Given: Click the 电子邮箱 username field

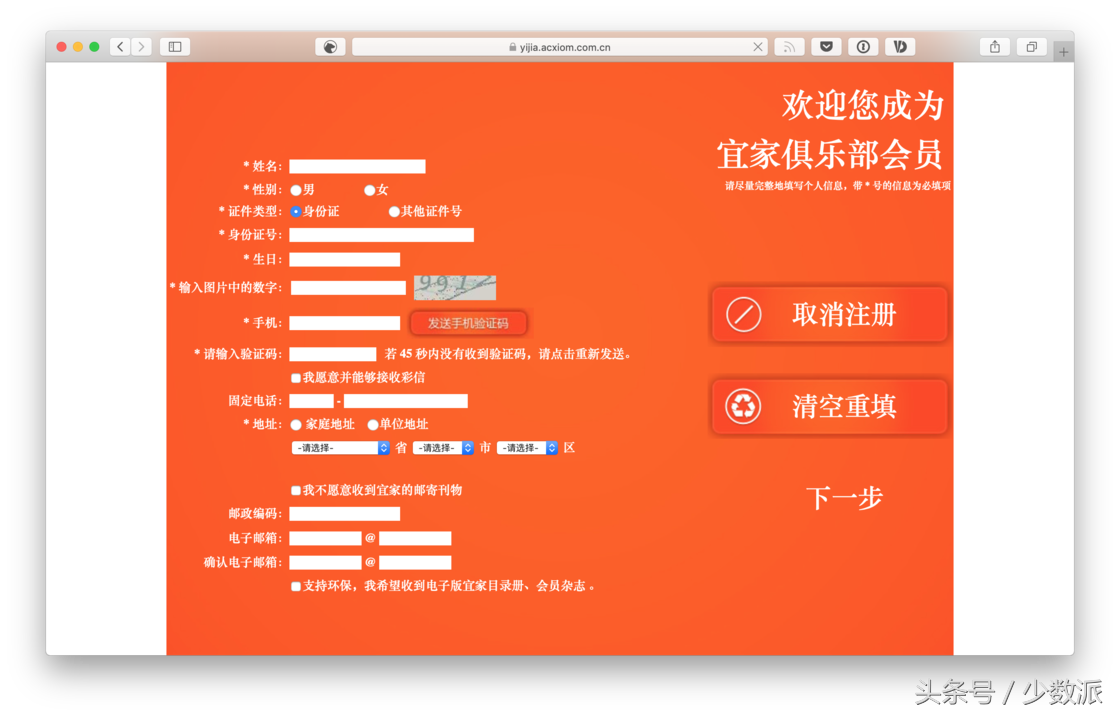Looking at the screenshot, I should [x=325, y=539].
